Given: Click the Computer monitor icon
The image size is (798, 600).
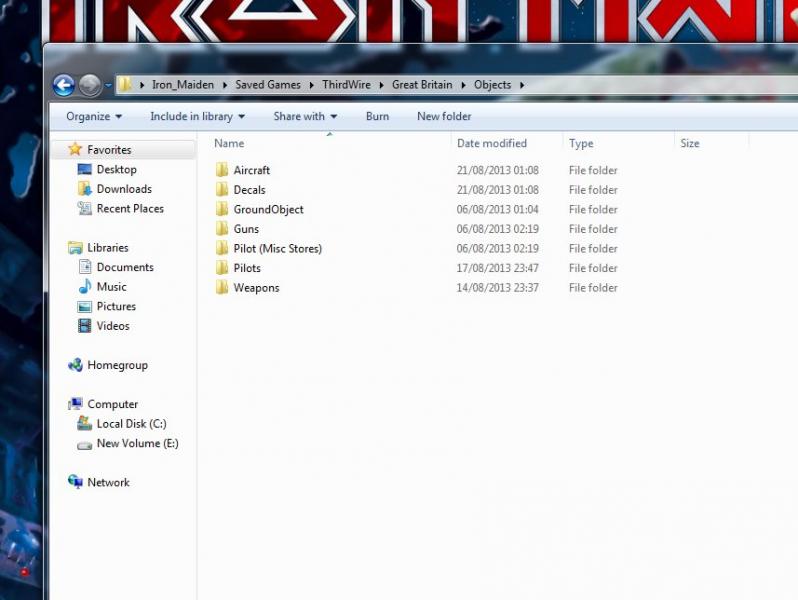Looking at the screenshot, I should click(75, 404).
